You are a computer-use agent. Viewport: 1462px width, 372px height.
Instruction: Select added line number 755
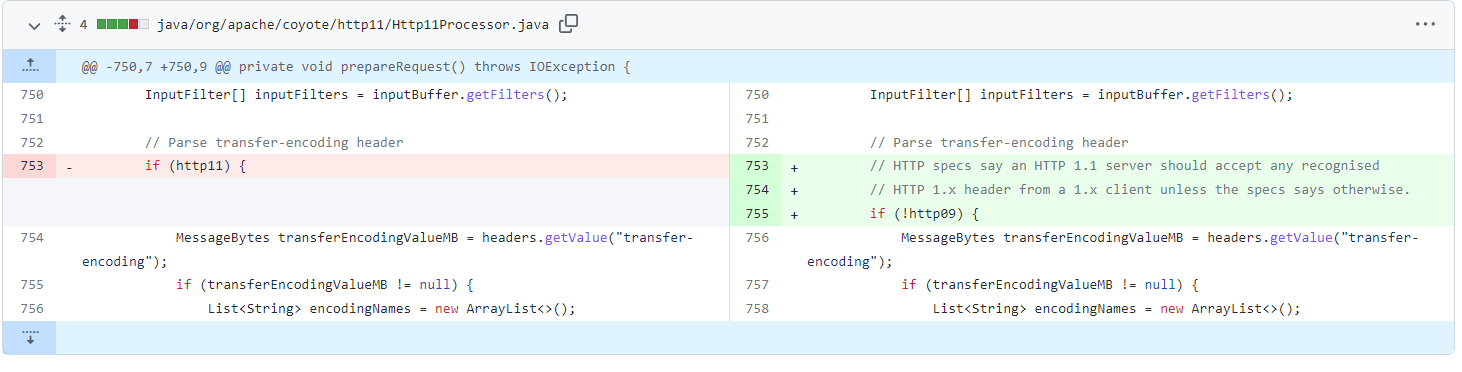[x=756, y=214]
